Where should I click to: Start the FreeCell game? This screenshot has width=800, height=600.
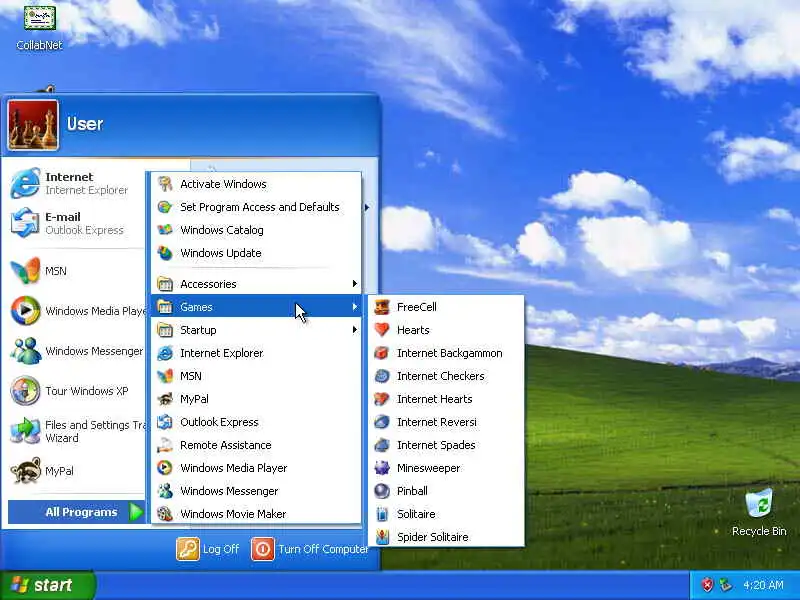(446, 307)
